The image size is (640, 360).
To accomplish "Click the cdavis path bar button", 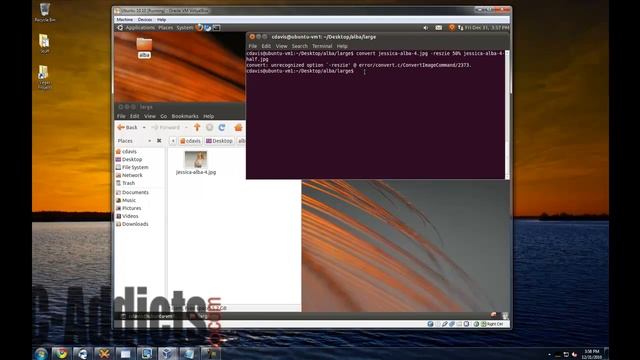I will (190, 141).
